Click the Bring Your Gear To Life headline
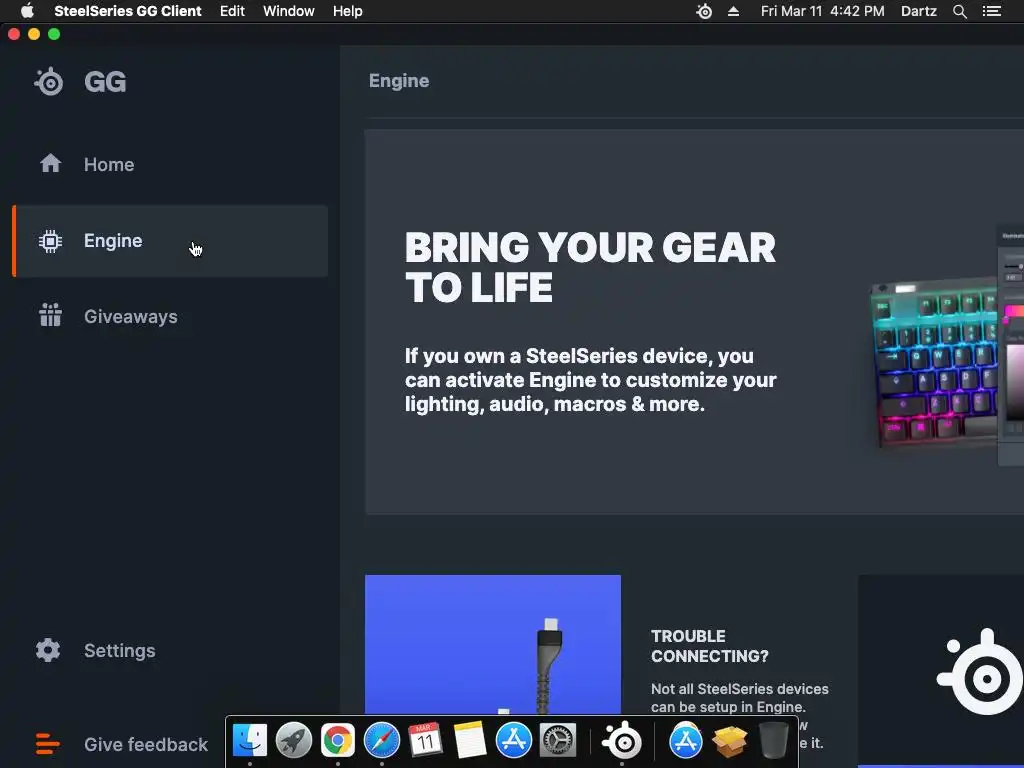The image size is (1024, 768). (x=590, y=268)
